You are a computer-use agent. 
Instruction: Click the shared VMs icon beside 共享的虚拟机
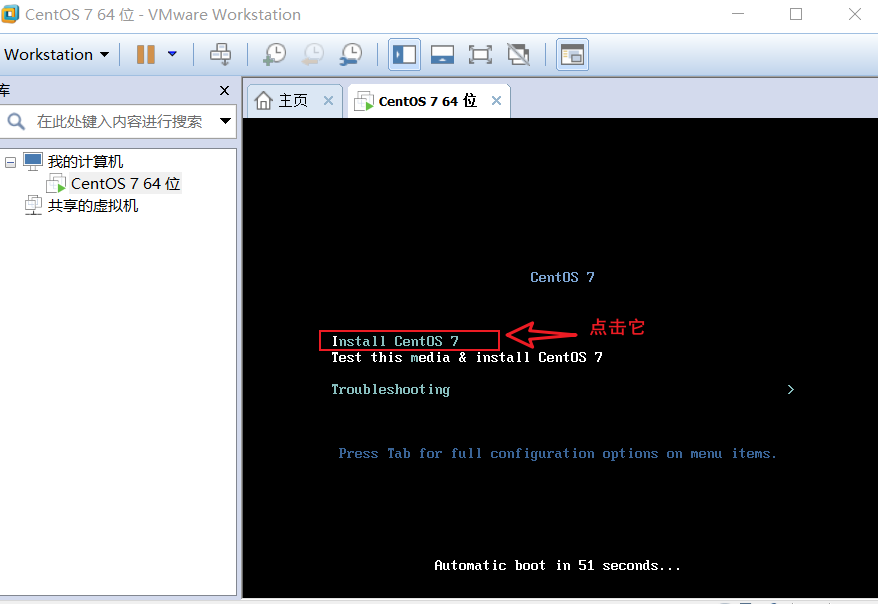pyautogui.click(x=33, y=205)
